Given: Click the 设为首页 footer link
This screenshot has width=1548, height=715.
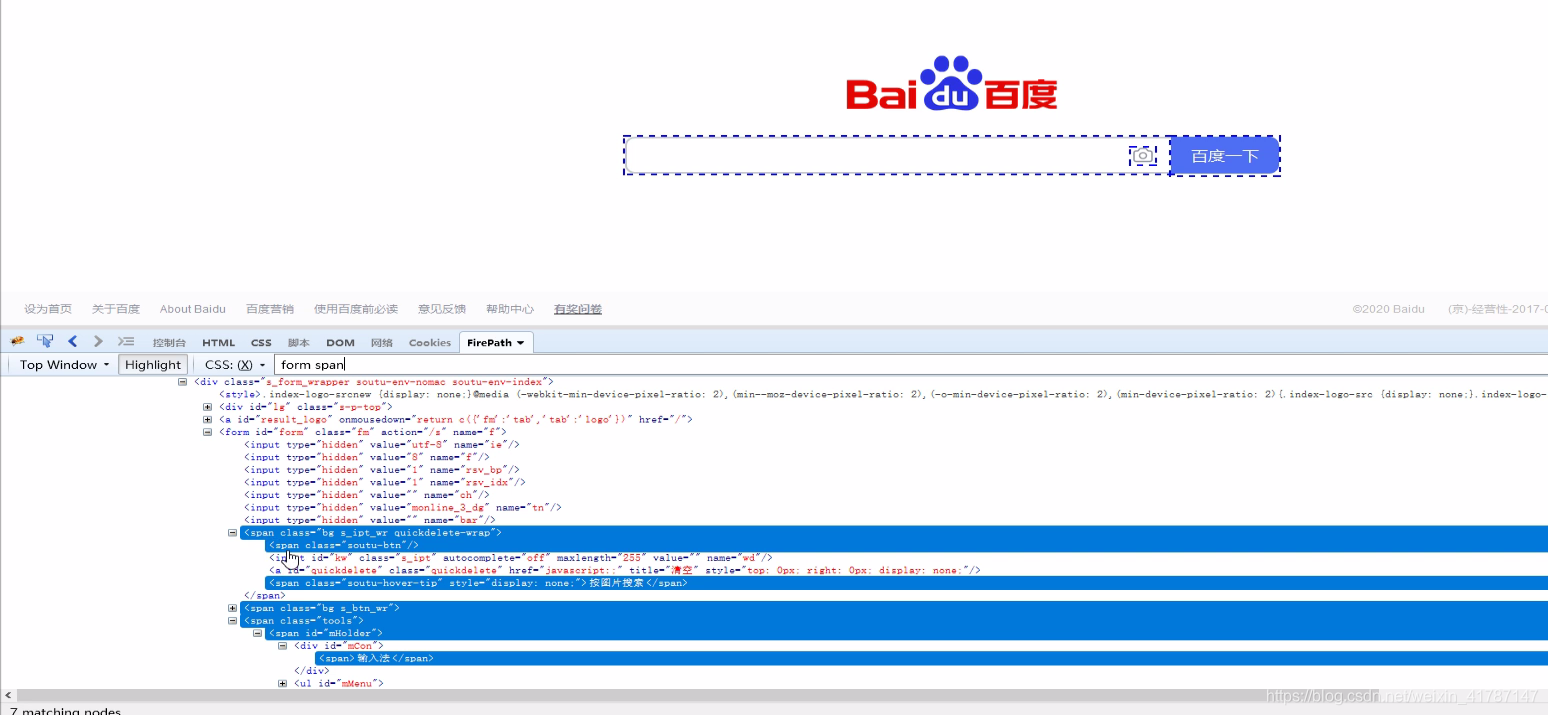Looking at the screenshot, I should click(48, 309).
